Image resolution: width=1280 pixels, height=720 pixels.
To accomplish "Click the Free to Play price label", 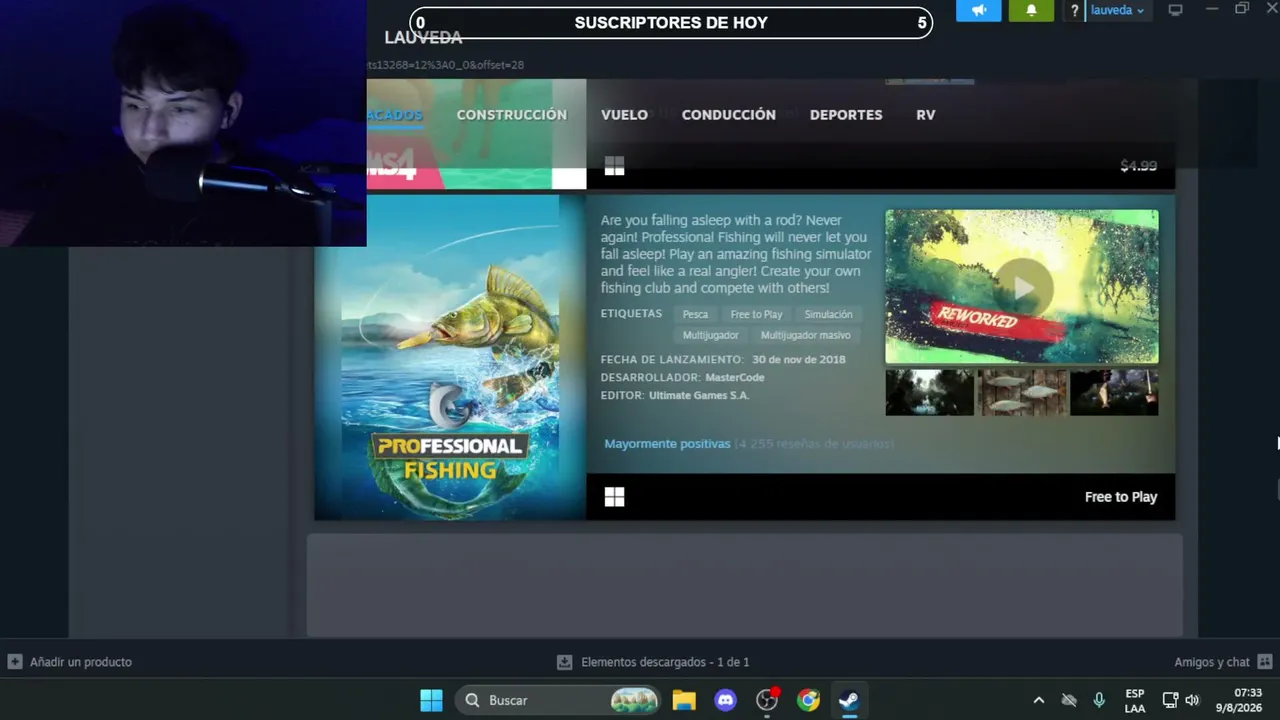I will pyautogui.click(x=1121, y=497).
